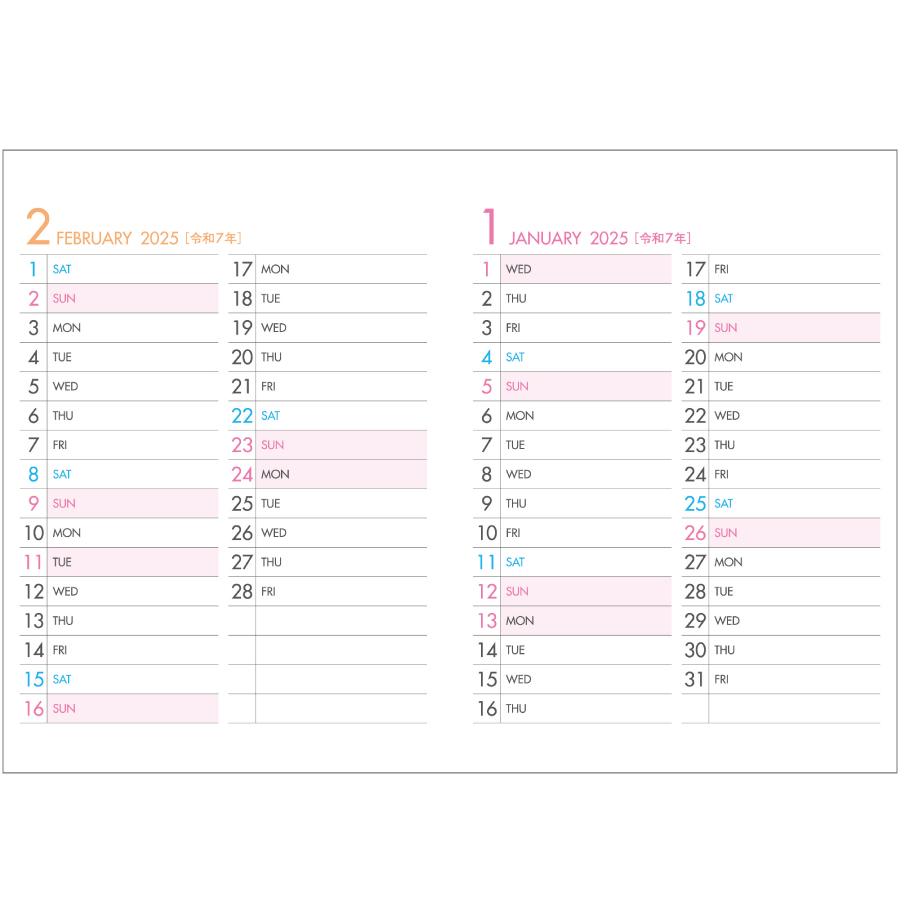Select January 16 THU row

pyautogui.click(x=572, y=708)
